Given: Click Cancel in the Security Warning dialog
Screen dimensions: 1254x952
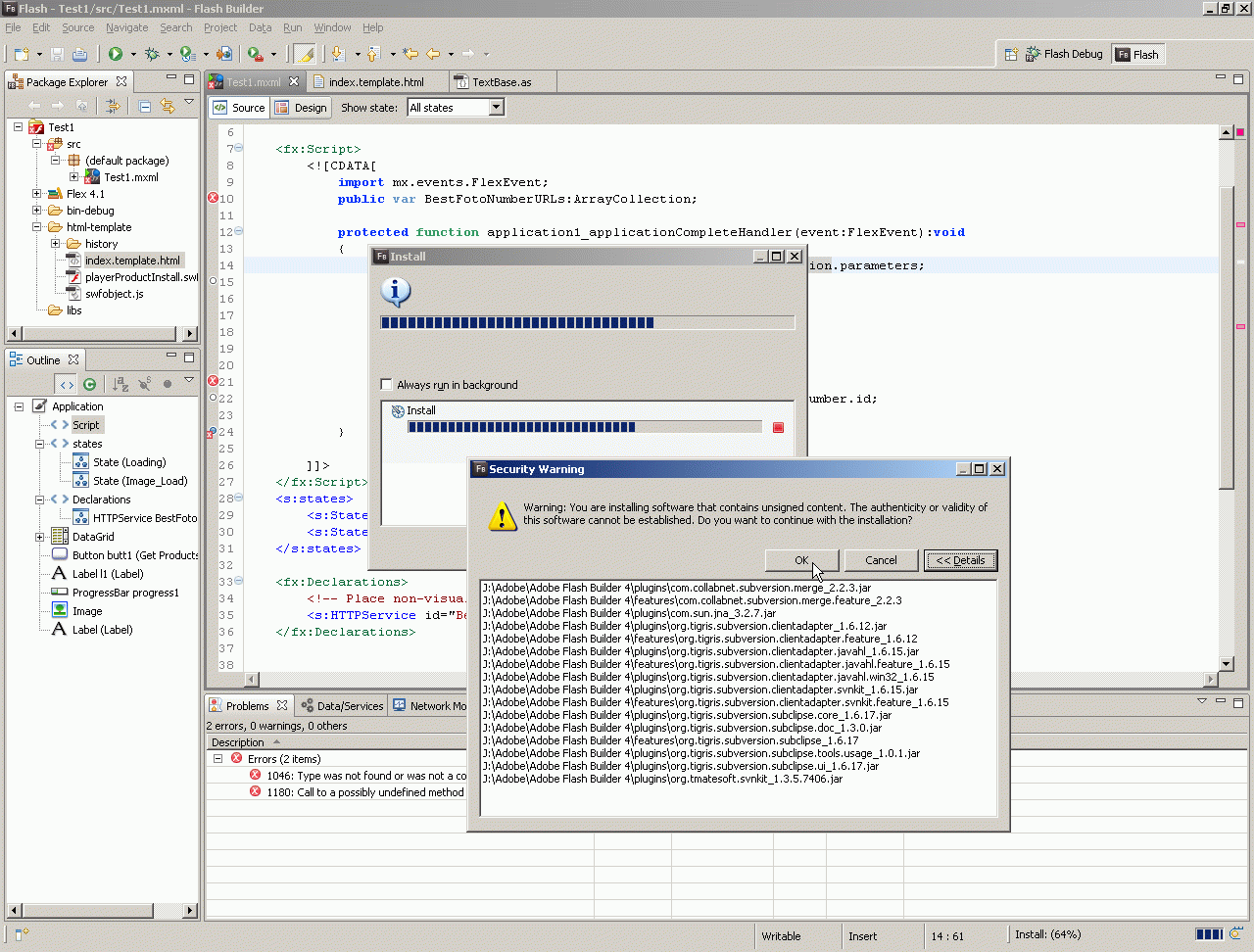Looking at the screenshot, I should pyautogui.click(x=881, y=560).
